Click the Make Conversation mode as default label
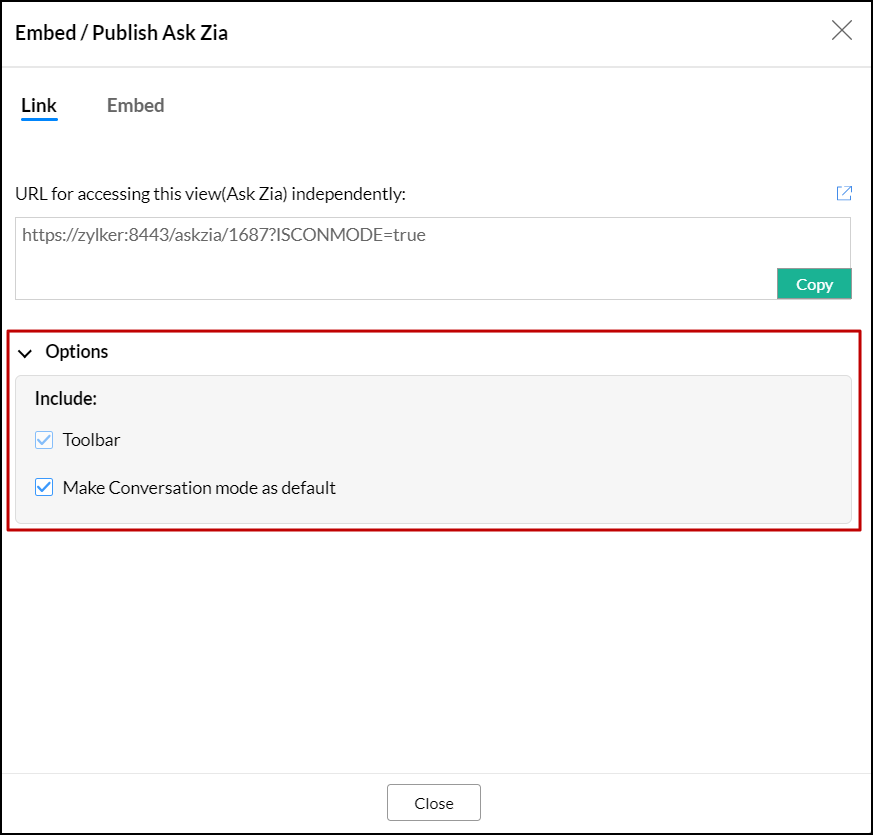 pyautogui.click(x=199, y=488)
